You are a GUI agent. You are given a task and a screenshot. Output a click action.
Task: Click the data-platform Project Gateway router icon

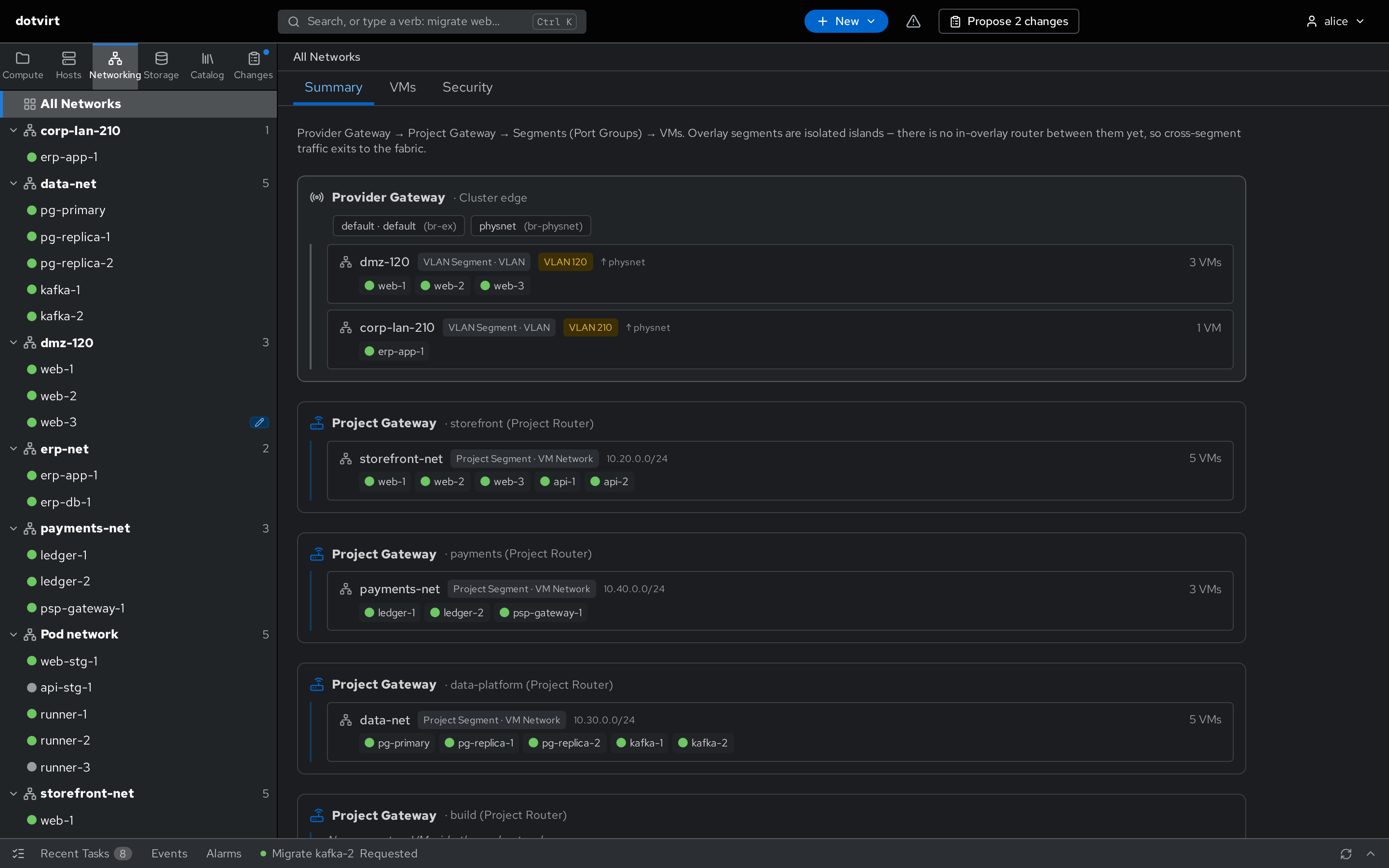[x=317, y=684]
